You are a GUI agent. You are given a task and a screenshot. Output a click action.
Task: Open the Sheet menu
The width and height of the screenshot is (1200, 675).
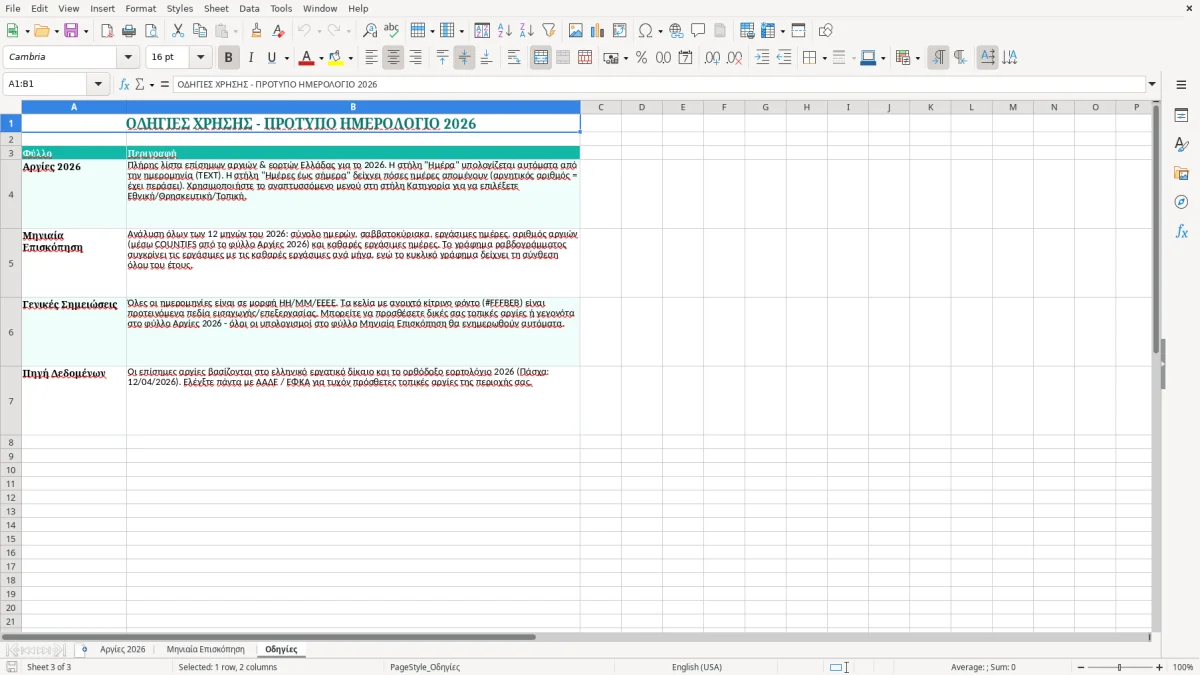(216, 8)
